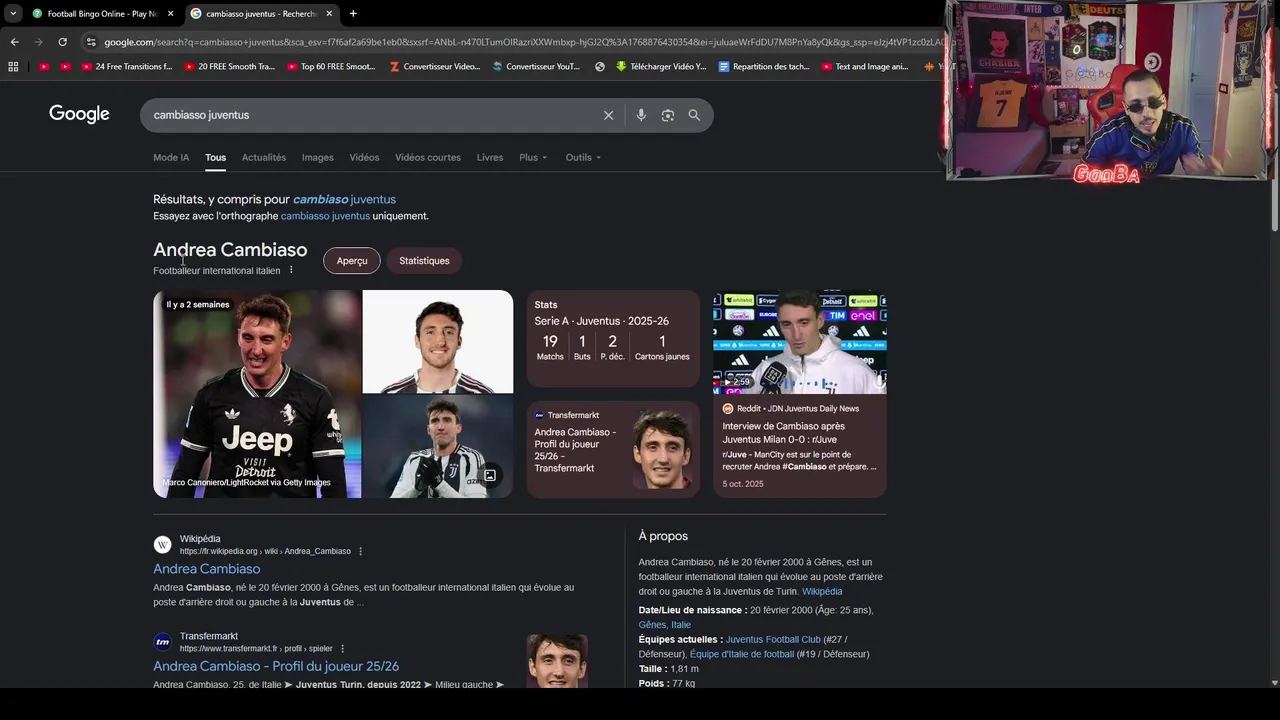Open Cambiaso photo in striped Juventus jersey
This screenshot has height=720, width=1280.
pyautogui.click(x=438, y=446)
